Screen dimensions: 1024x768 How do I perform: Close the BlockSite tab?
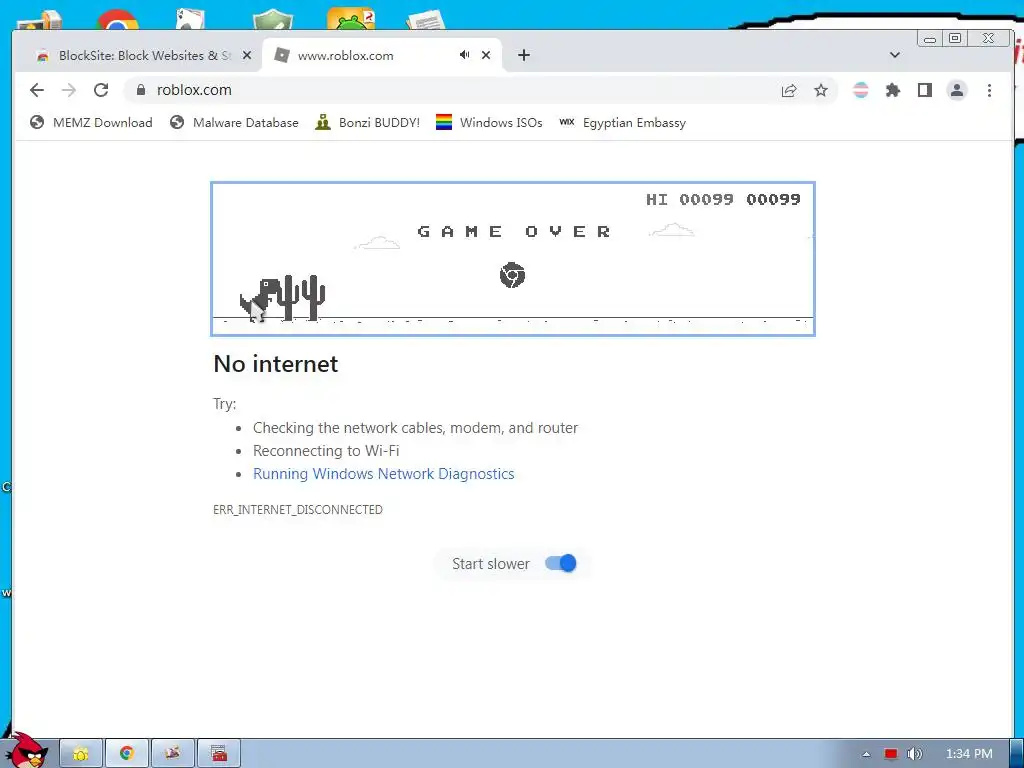pos(247,56)
